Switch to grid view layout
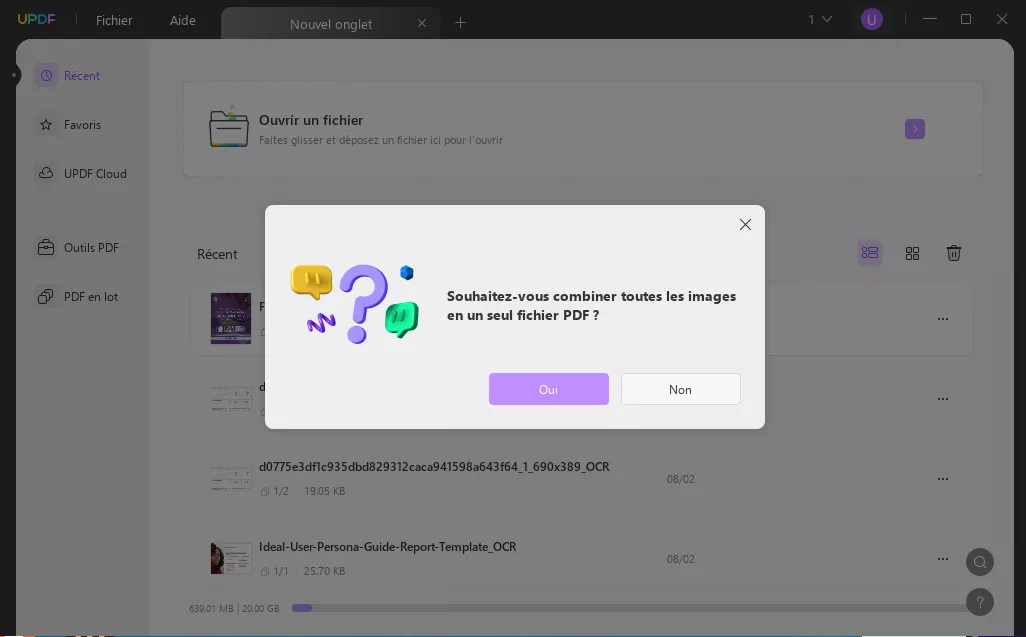The width and height of the screenshot is (1026, 637). (x=912, y=253)
